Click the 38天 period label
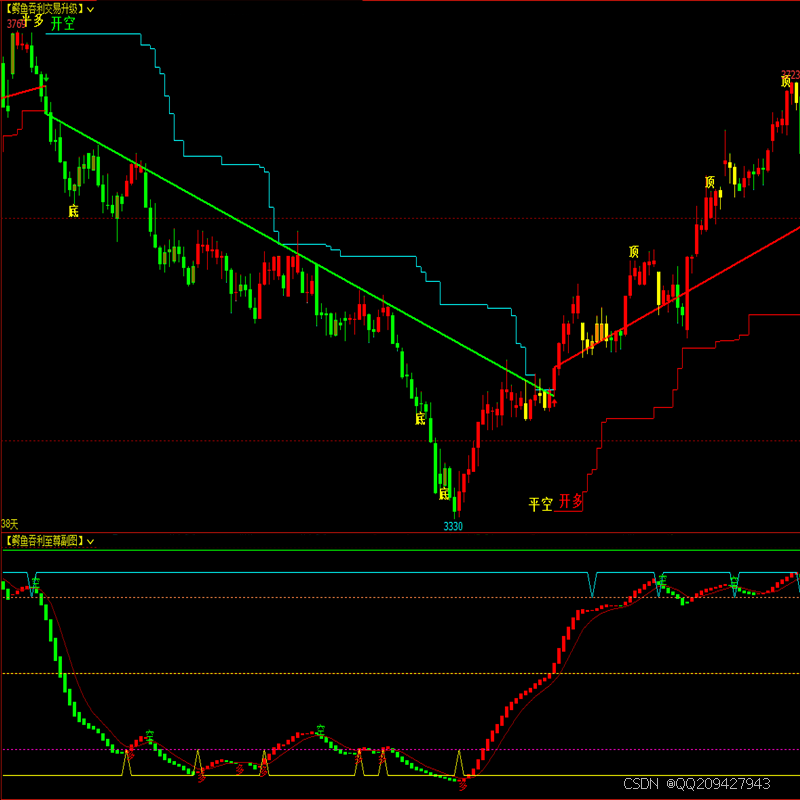800x800 pixels. tap(9, 524)
